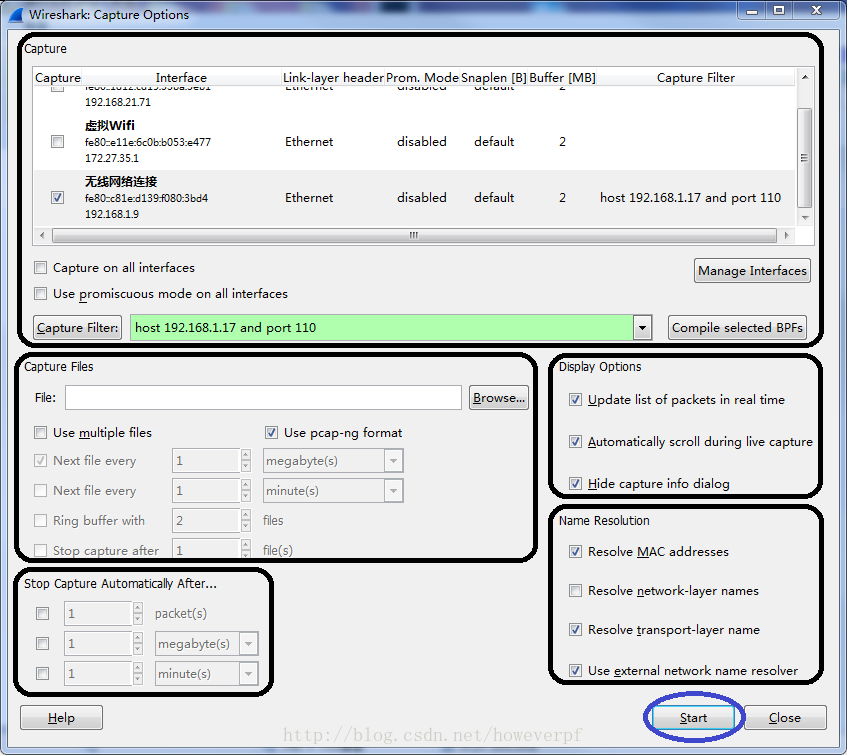Open the capture filter history dropdown arrow
Image resolution: width=847 pixels, height=755 pixels.
pos(642,328)
